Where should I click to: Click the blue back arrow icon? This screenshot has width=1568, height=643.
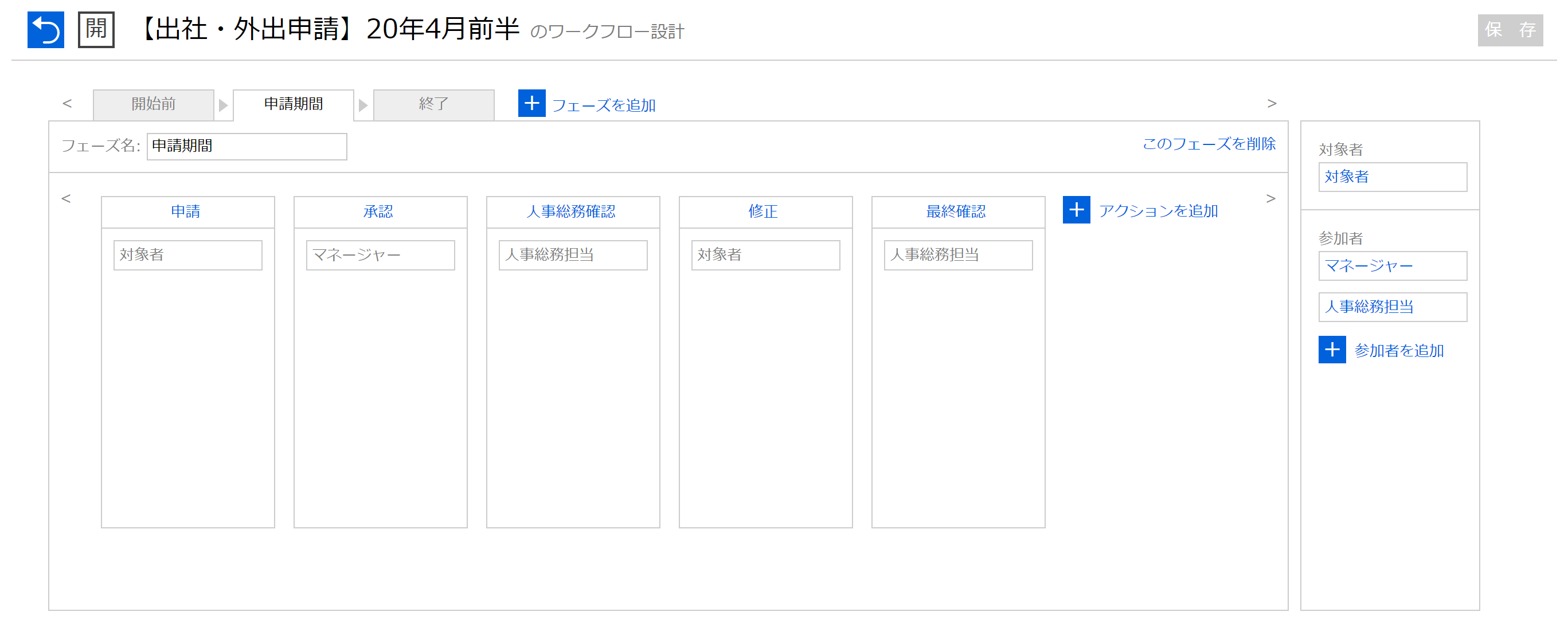(46, 29)
